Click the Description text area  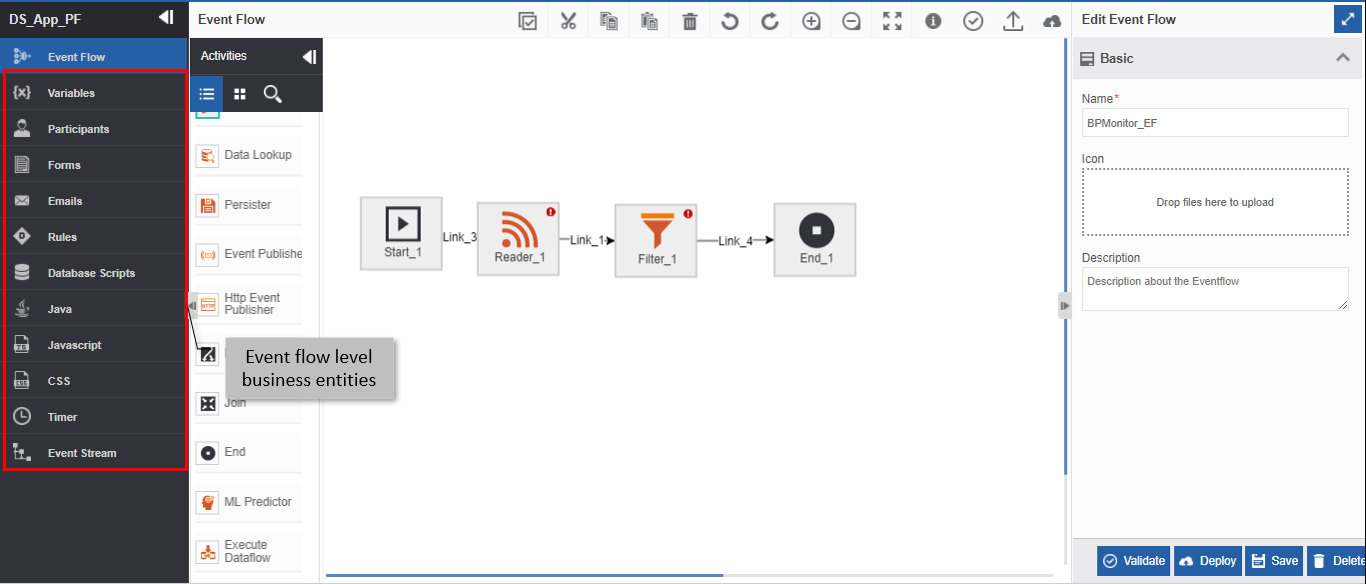coord(1215,289)
